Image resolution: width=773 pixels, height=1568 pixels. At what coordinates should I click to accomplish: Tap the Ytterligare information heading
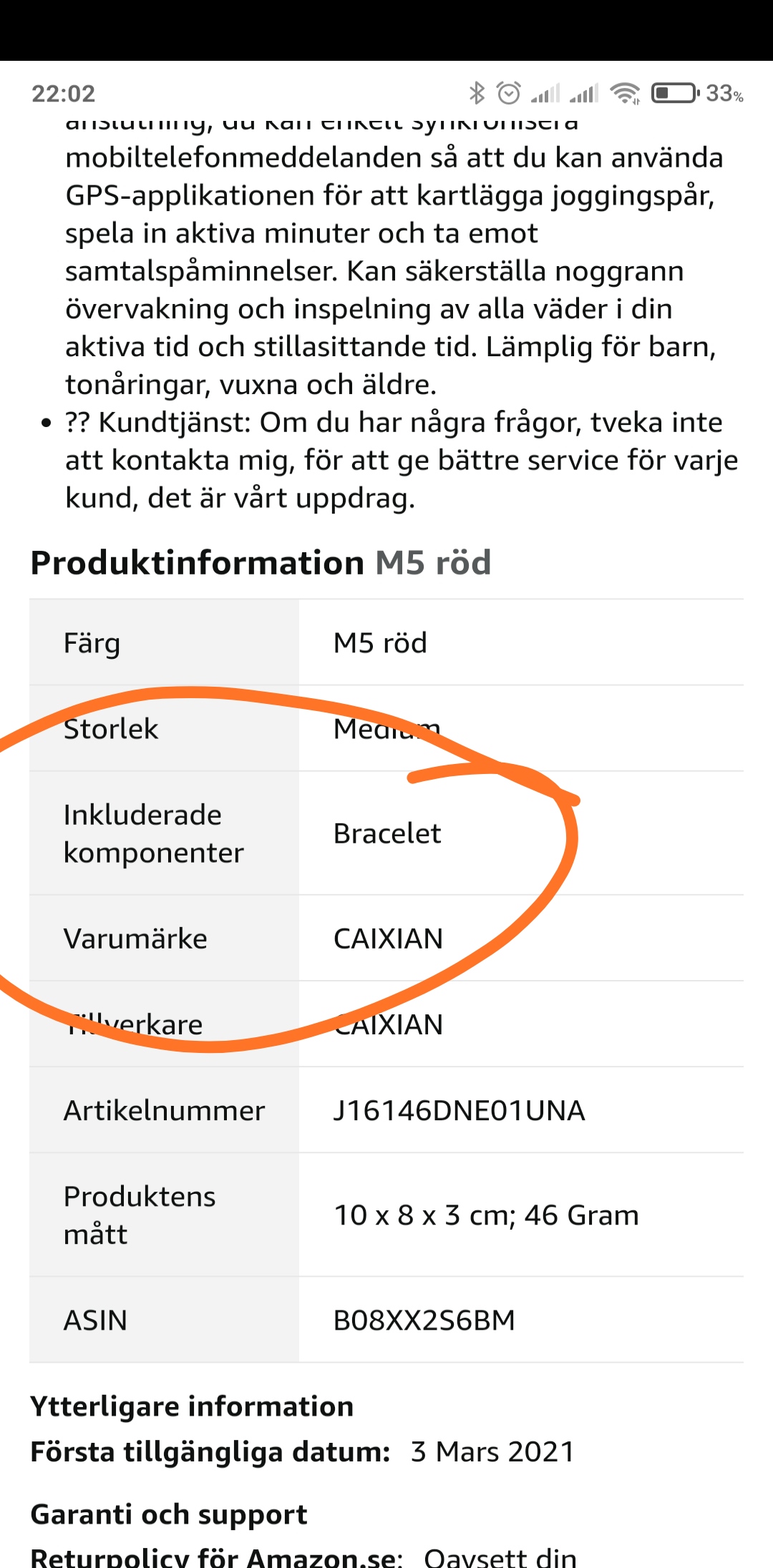[192, 1406]
